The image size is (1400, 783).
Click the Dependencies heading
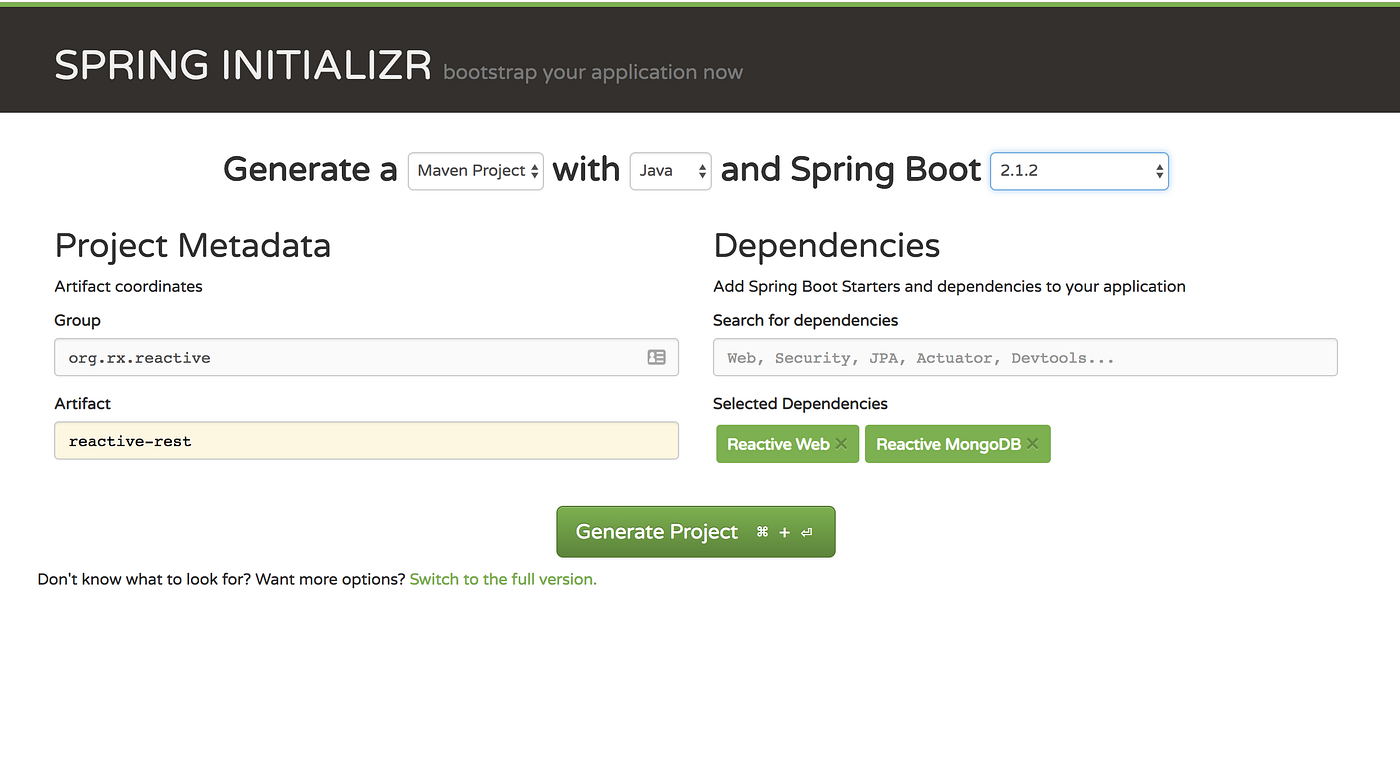[827, 245]
